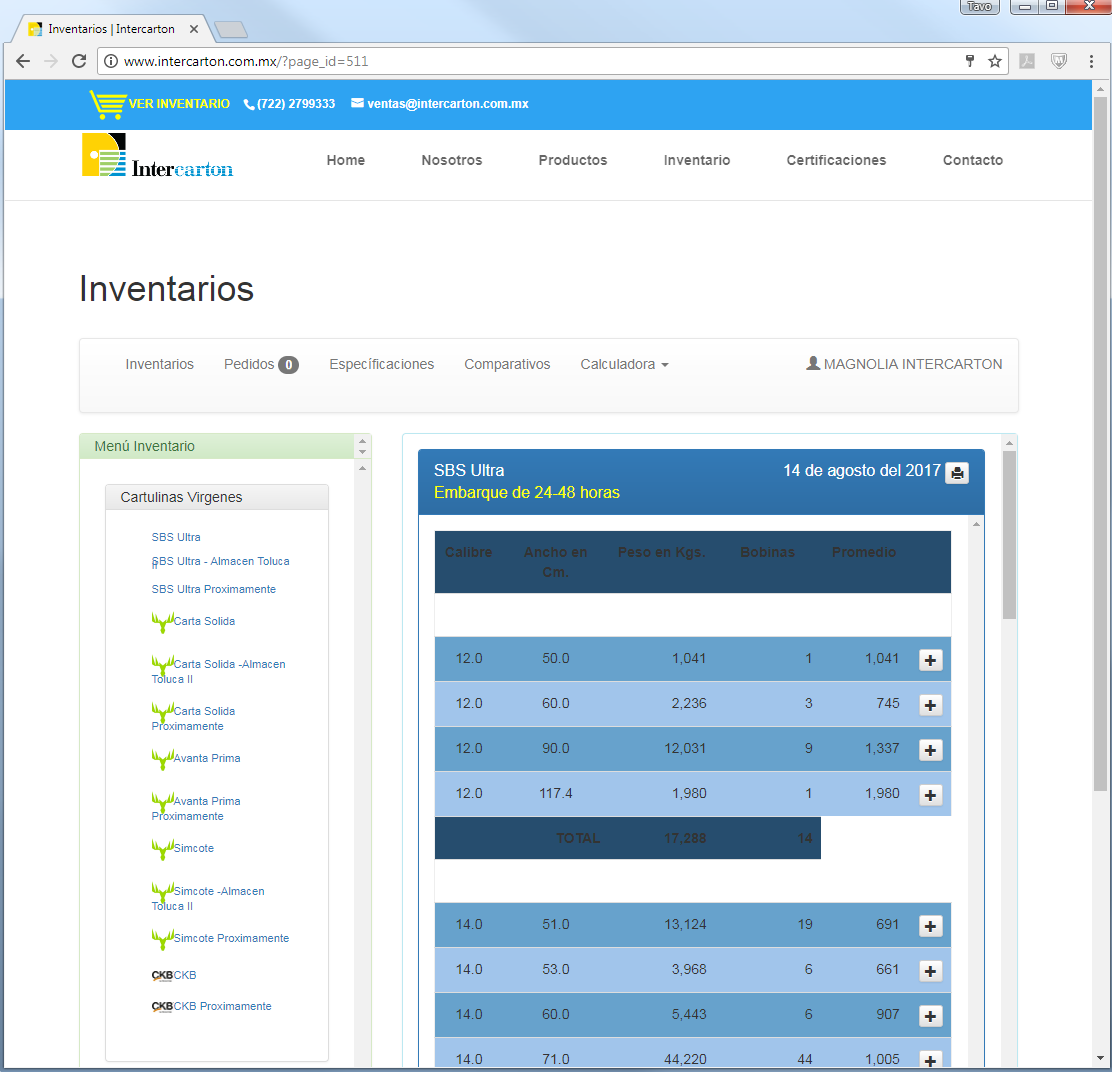Bookmark this page with the star icon

[x=994, y=61]
